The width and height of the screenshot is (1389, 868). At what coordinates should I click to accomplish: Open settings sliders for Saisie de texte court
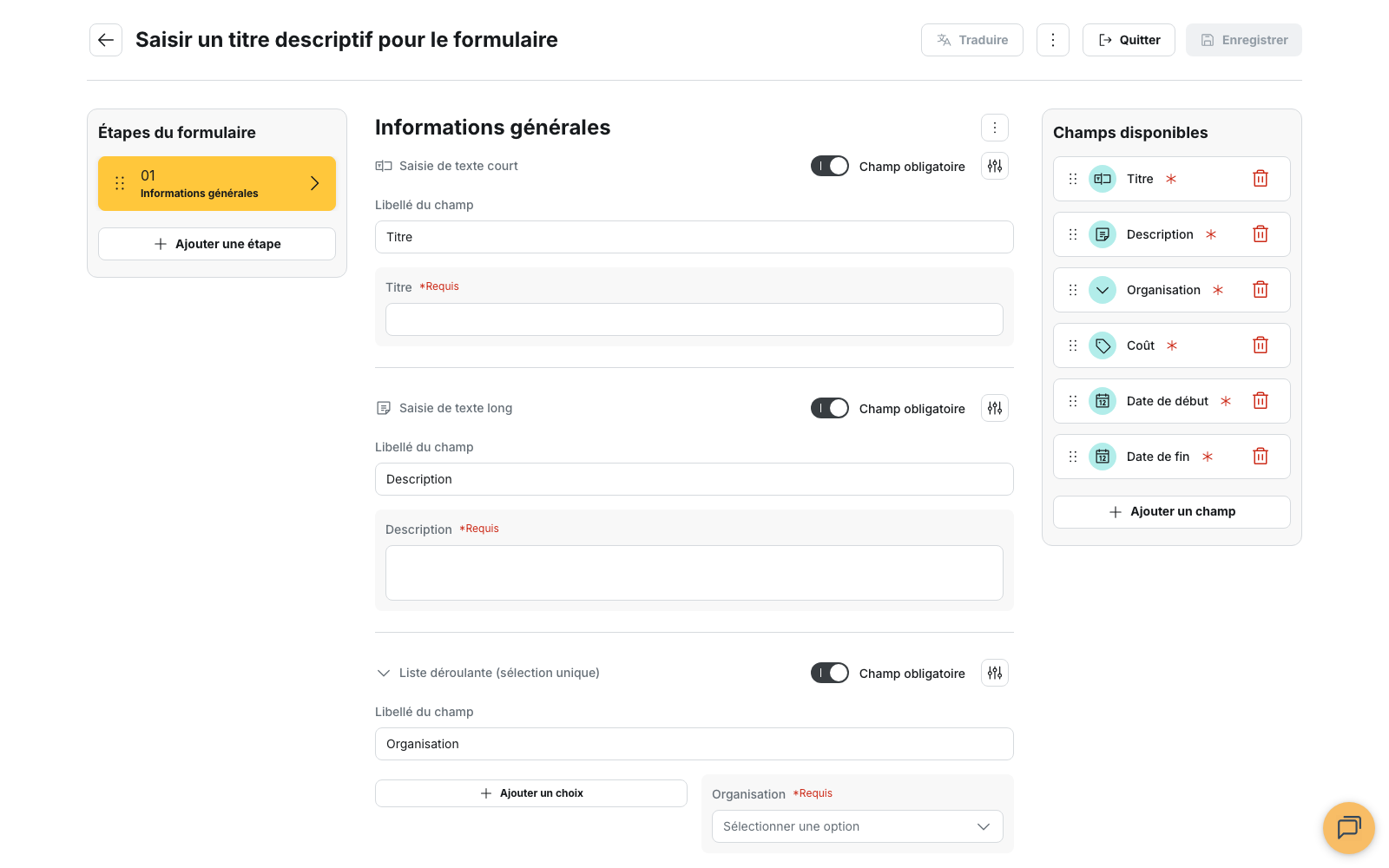click(995, 166)
